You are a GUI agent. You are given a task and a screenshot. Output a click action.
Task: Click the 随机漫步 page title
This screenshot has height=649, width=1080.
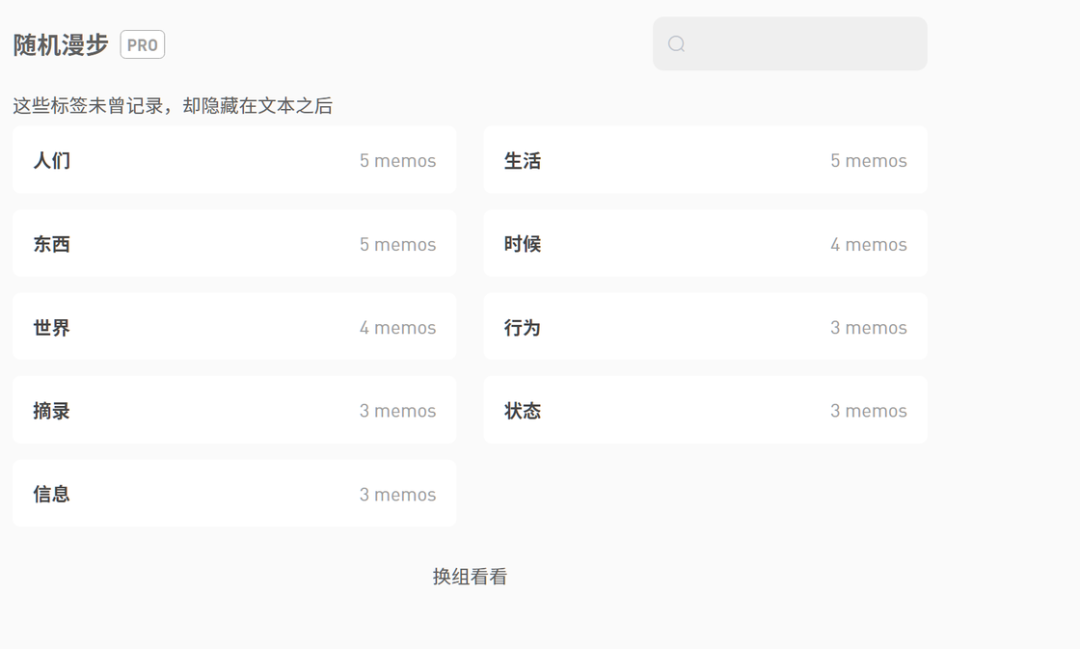coord(61,45)
